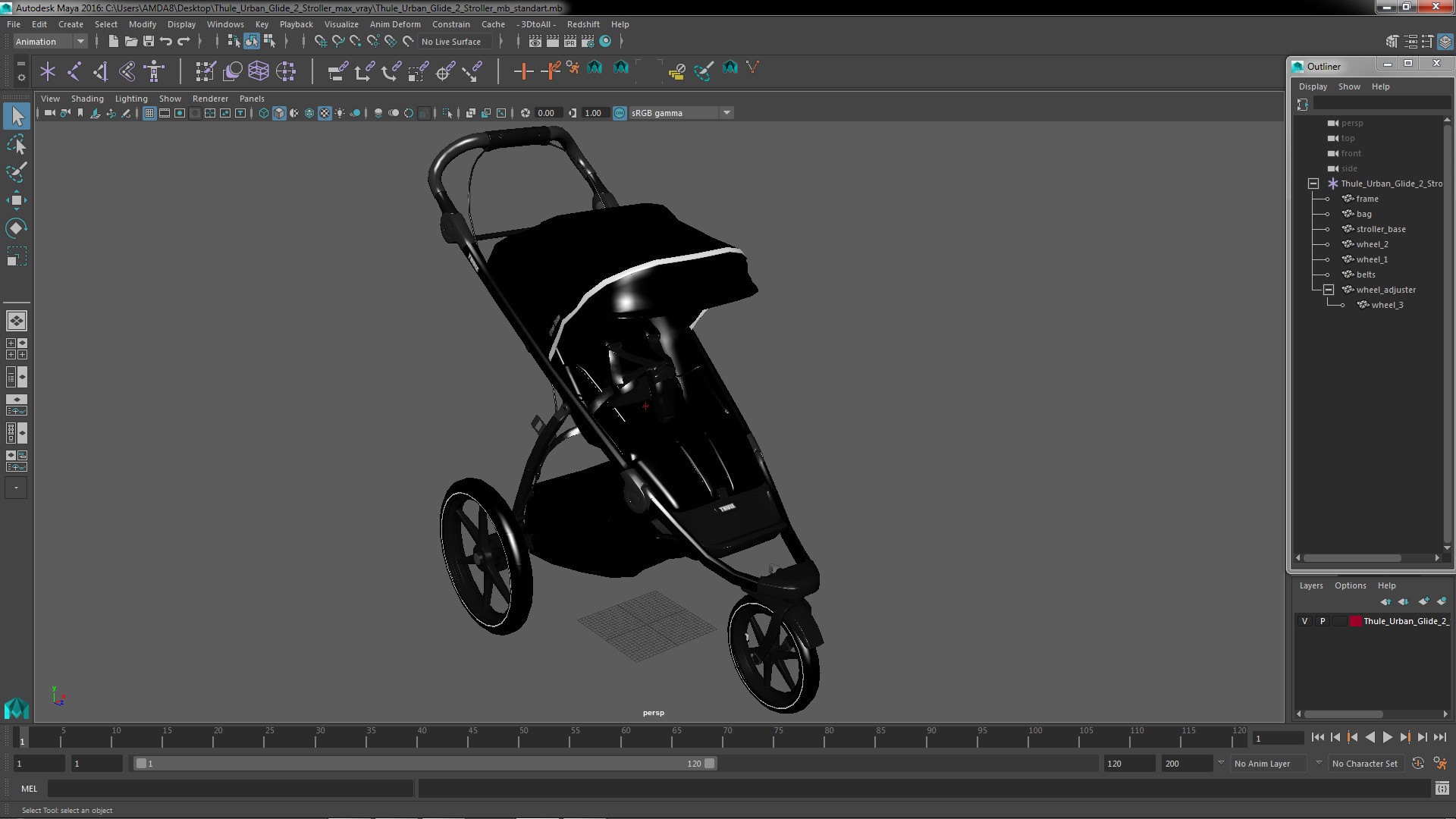Image resolution: width=1456 pixels, height=819 pixels.
Task: Toggle sRGB color management button
Action: [620, 113]
